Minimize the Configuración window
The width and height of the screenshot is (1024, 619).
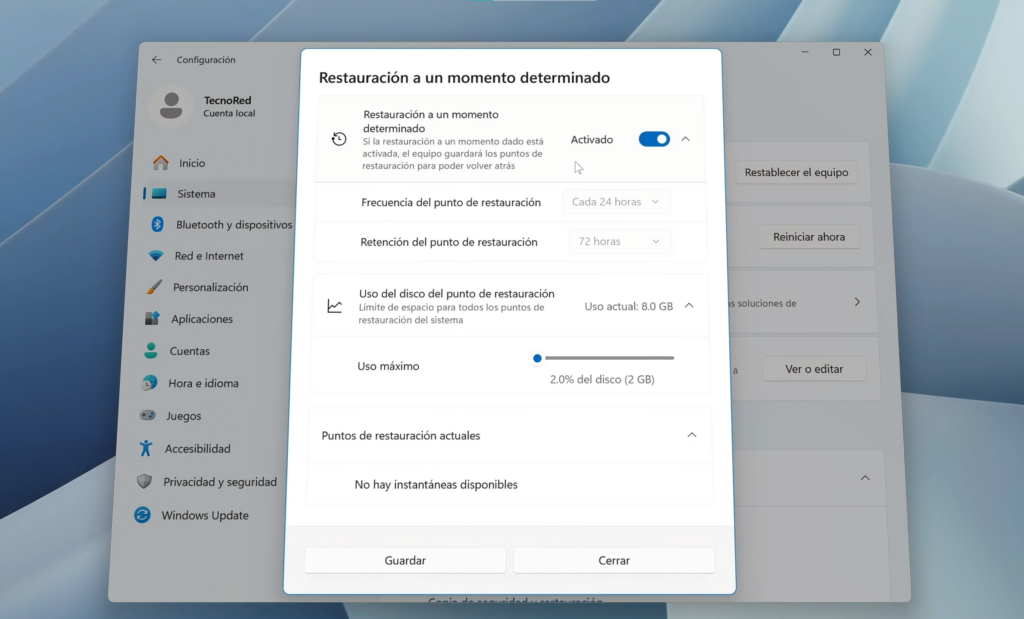tap(805, 52)
